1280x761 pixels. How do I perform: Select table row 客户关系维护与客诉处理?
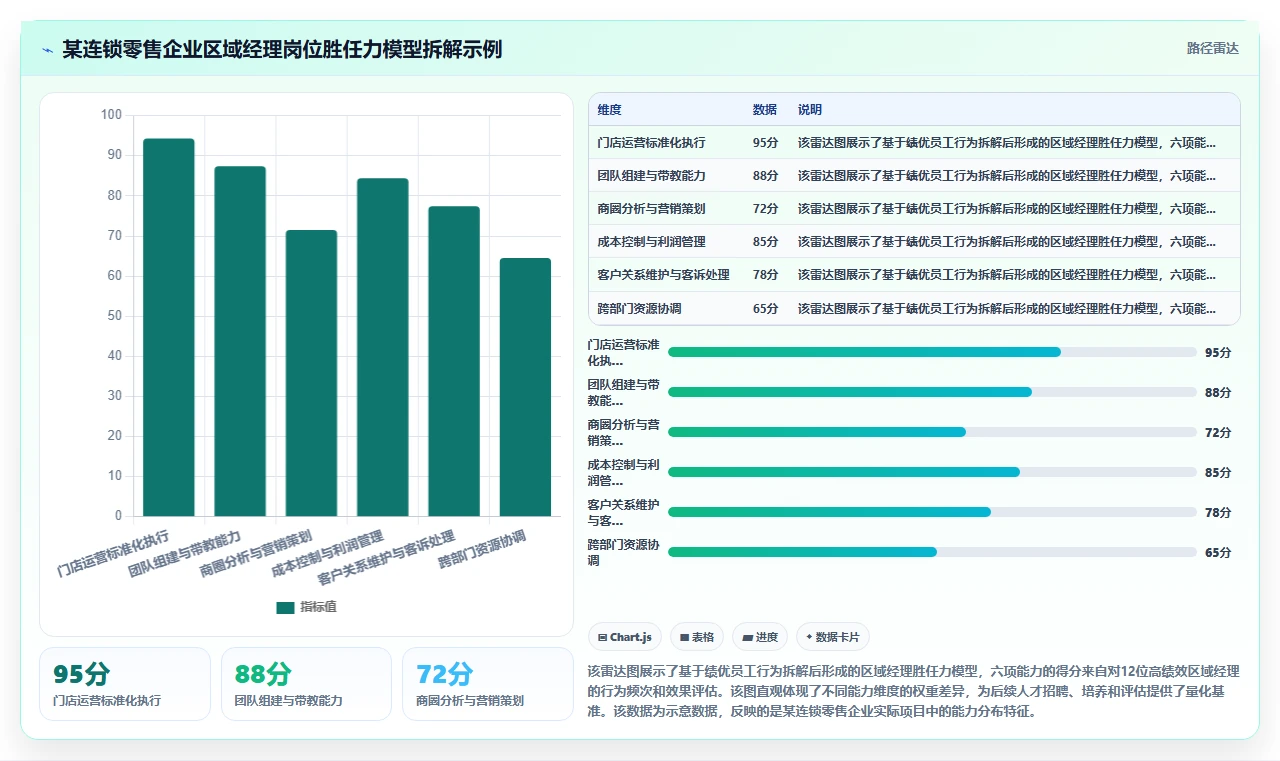[x=914, y=275]
